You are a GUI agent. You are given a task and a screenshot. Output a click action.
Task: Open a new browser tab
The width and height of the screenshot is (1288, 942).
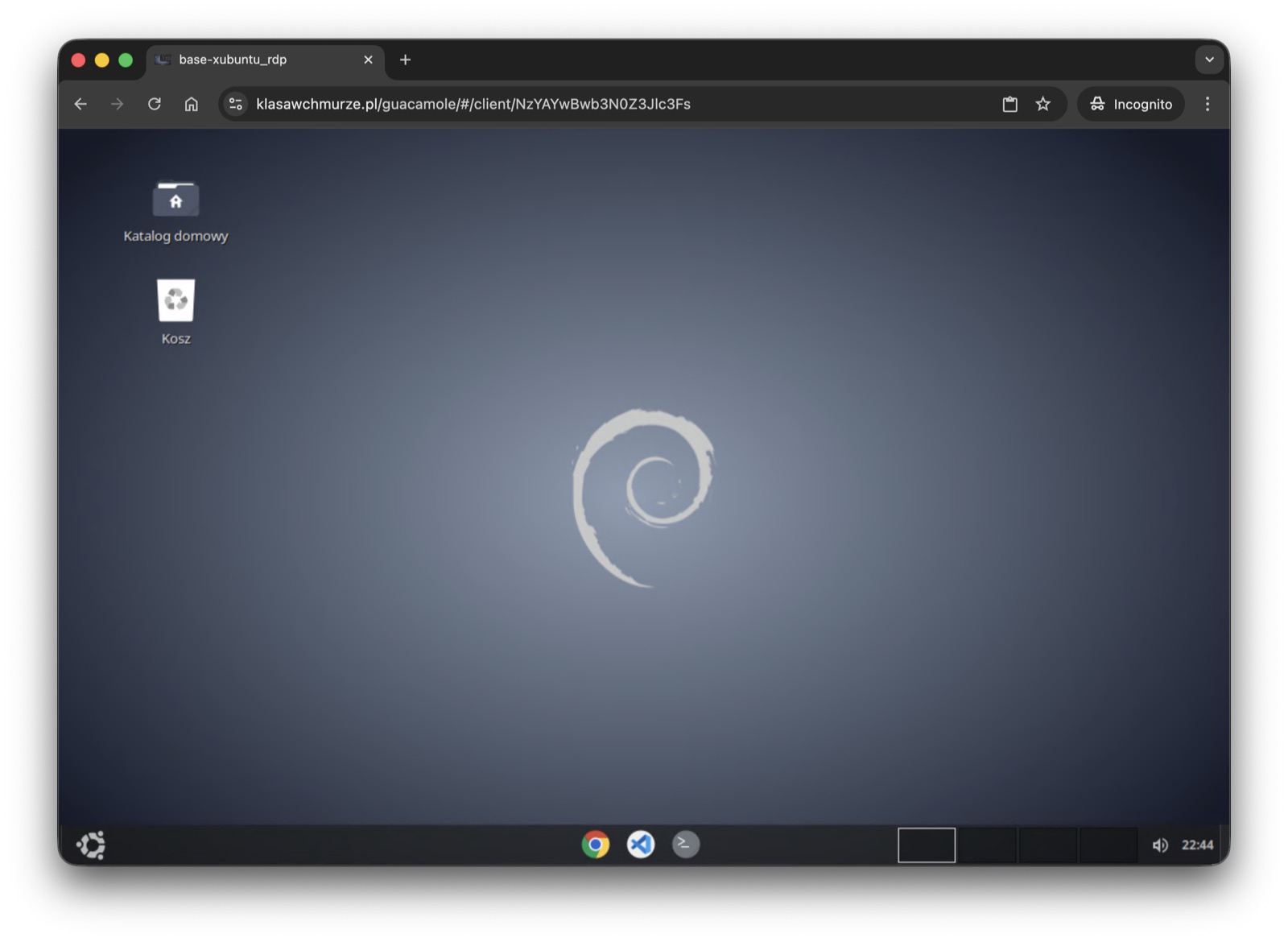[x=405, y=60]
